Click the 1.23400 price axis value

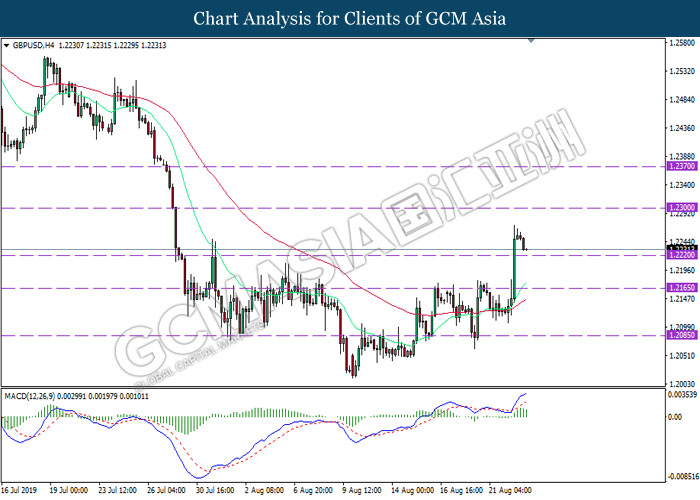pos(683,185)
